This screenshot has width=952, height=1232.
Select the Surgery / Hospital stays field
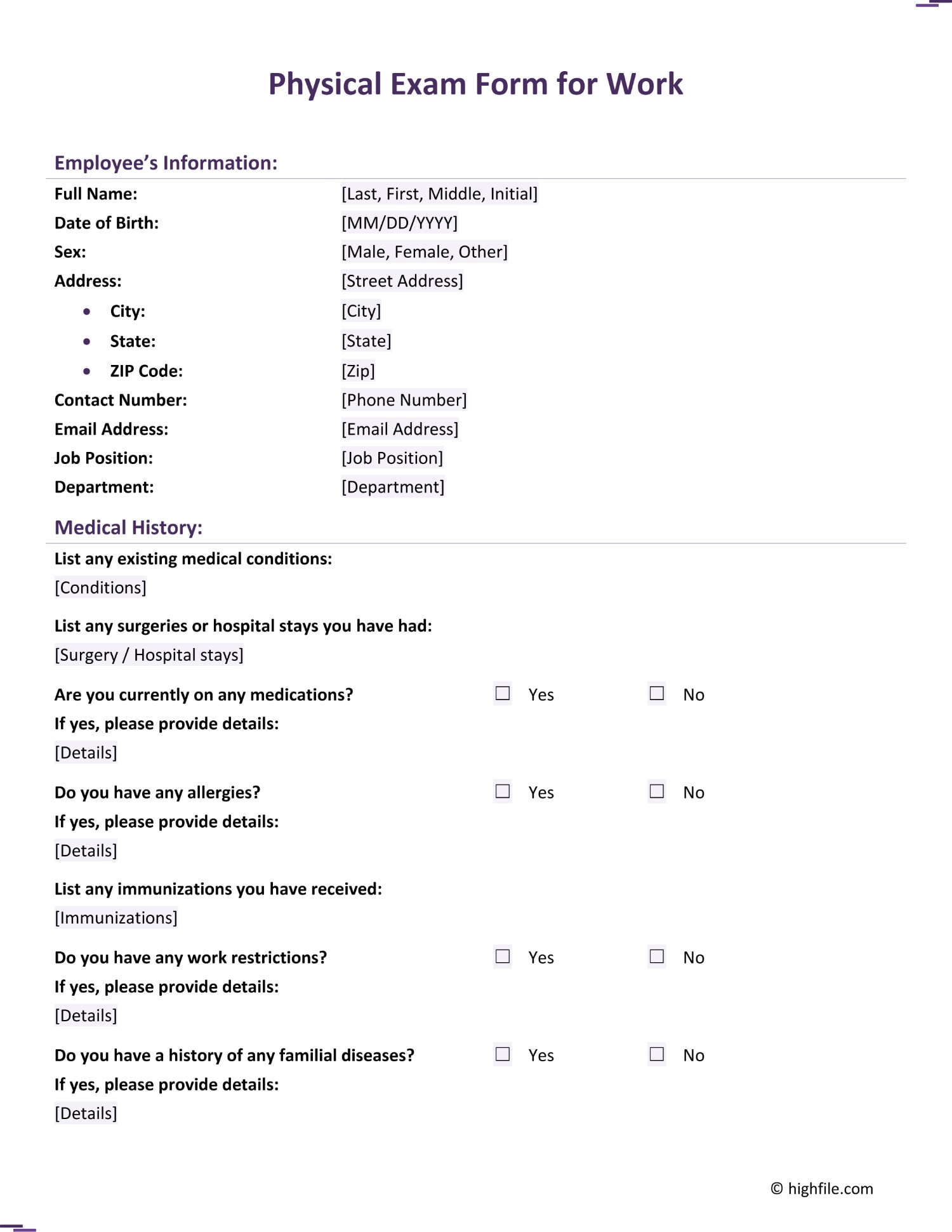click(149, 655)
